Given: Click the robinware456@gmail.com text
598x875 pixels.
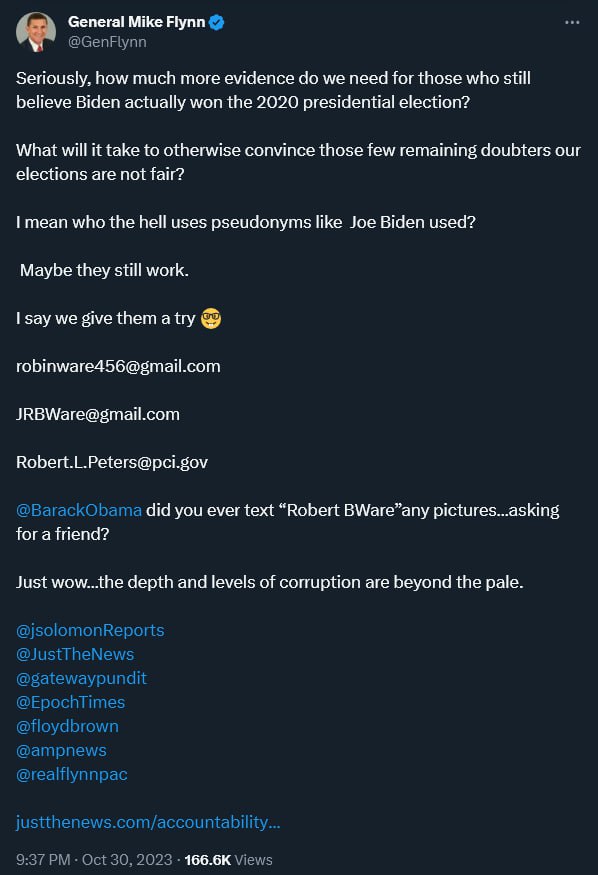Looking at the screenshot, I should [x=118, y=366].
